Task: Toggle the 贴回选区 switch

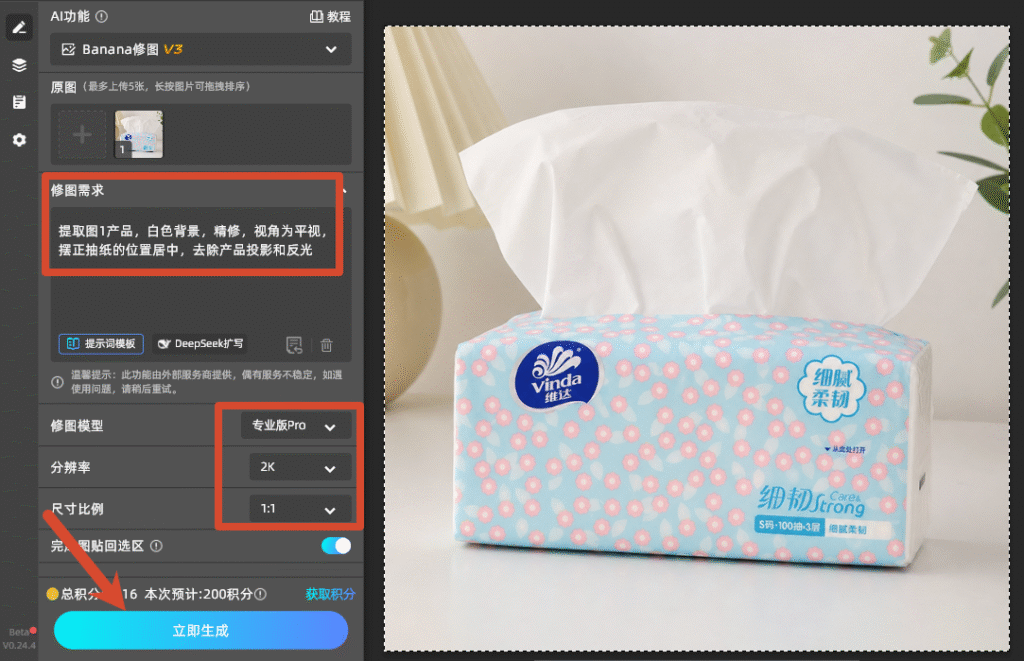Action: [x=336, y=545]
